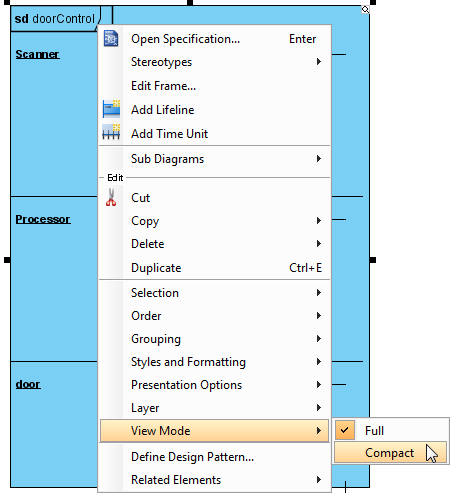This screenshot has width=451, height=493.
Task: Click the magnifier icon at frame corner
Action: (x=365, y=10)
